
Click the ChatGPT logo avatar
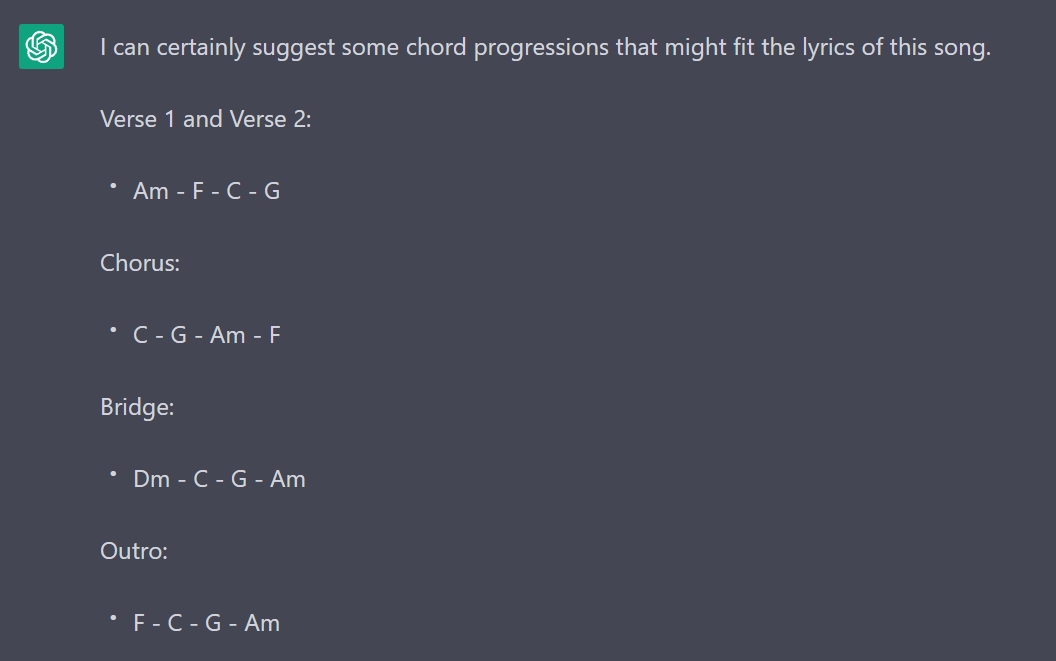click(x=41, y=47)
